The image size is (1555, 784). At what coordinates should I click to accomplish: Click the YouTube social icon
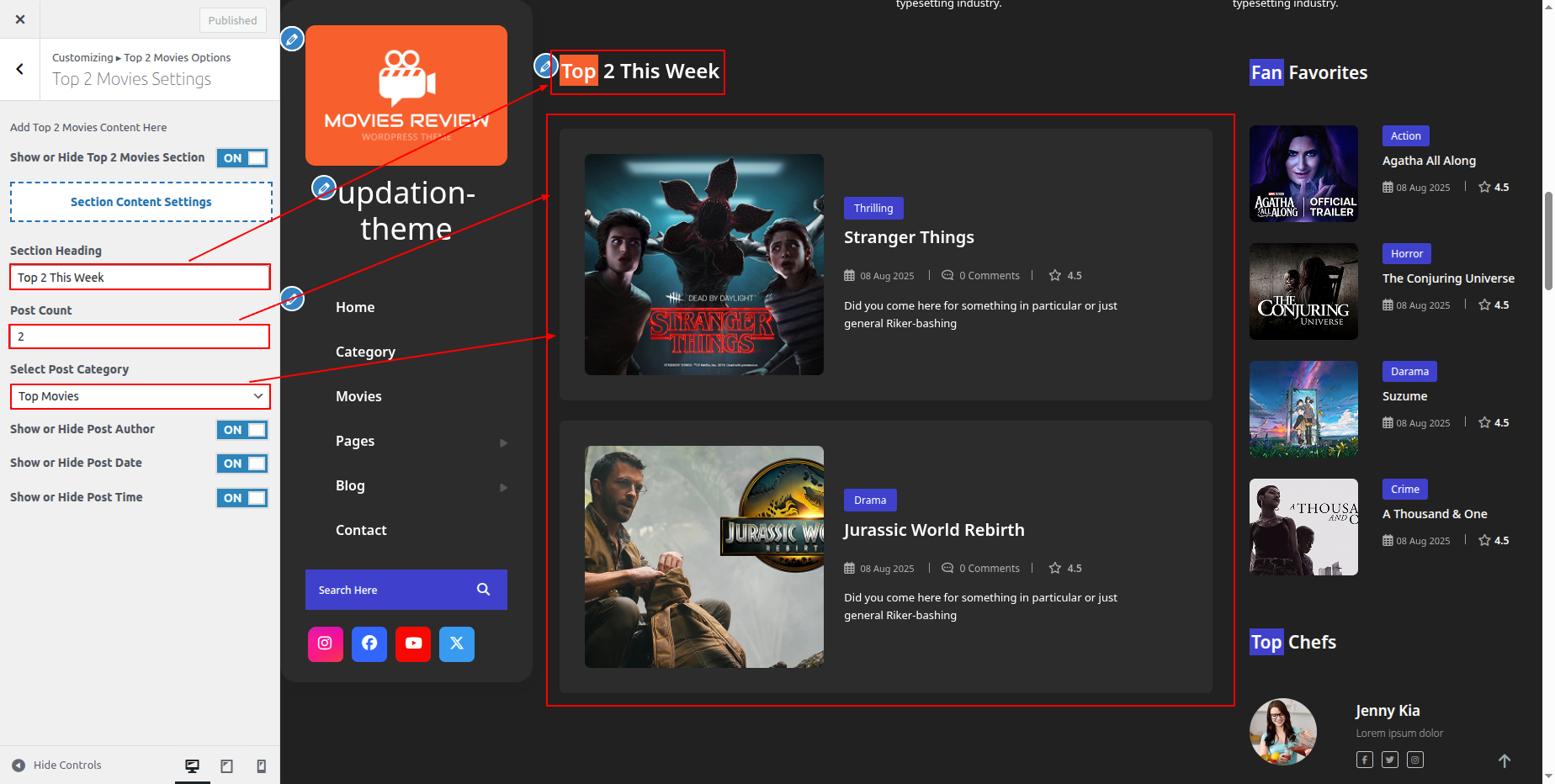(413, 644)
